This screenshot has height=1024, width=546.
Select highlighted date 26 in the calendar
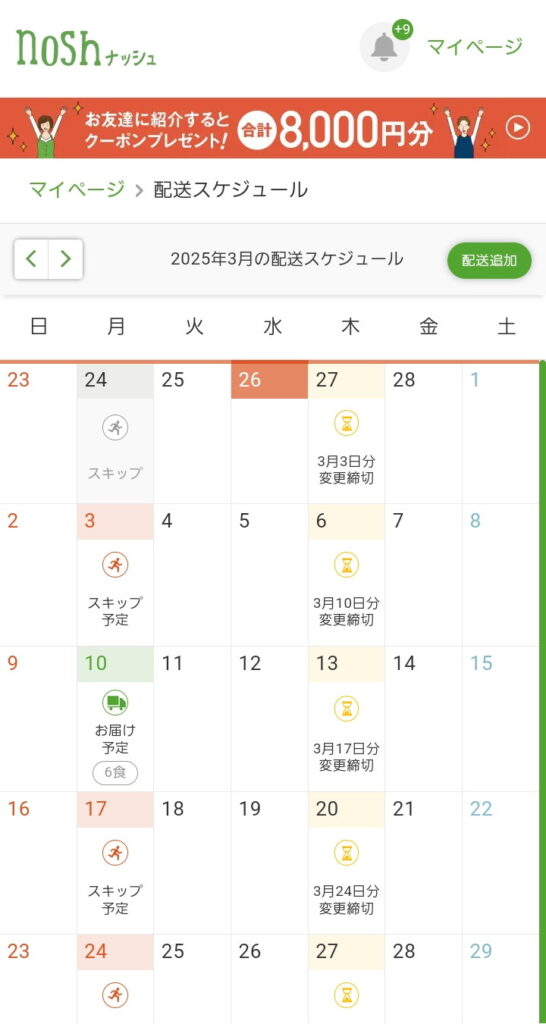point(269,380)
